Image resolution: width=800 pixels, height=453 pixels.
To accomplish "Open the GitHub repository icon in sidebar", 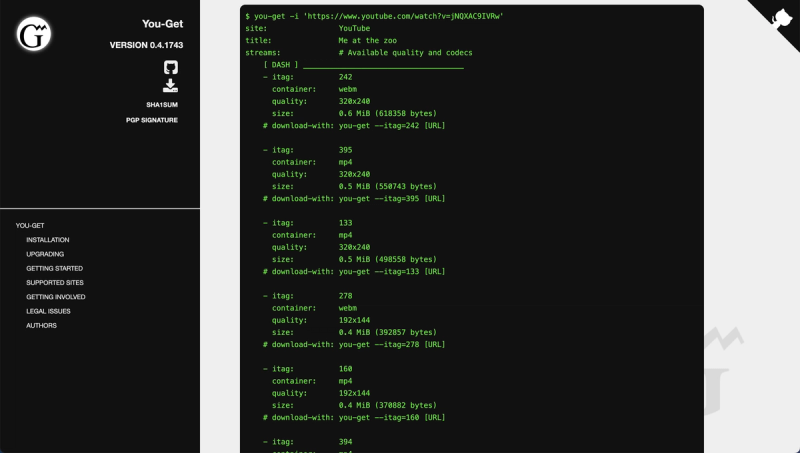I will [x=171, y=67].
